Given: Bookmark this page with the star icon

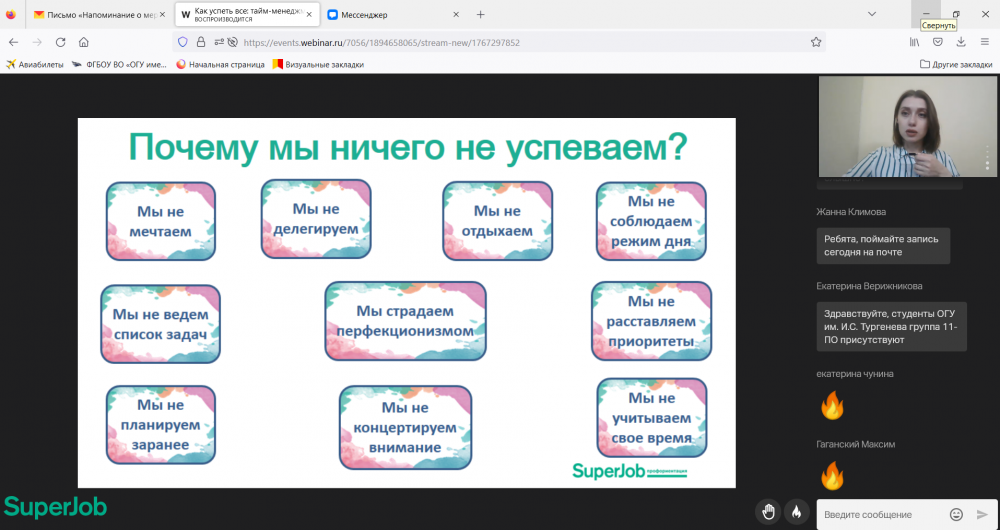Looking at the screenshot, I should 816,42.
